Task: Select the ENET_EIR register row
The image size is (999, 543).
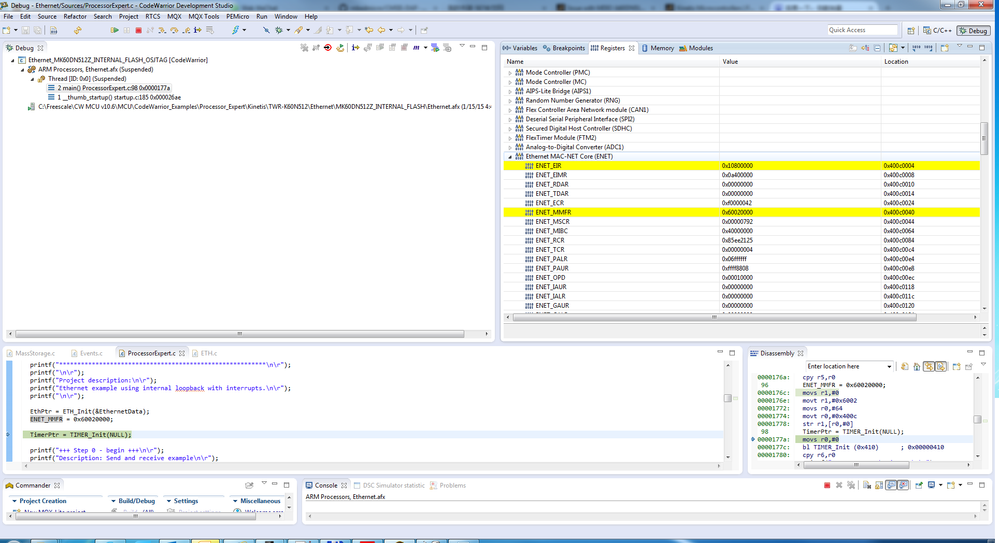Action: point(742,166)
